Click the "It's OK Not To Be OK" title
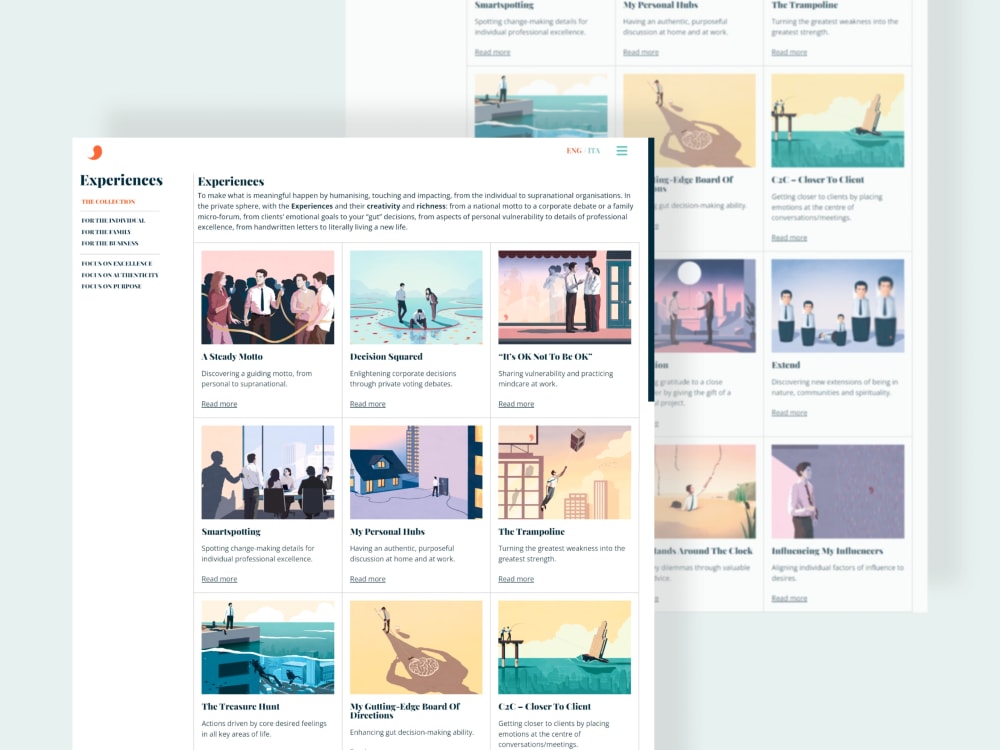Screen dimensions: 1000x750 (x=545, y=357)
